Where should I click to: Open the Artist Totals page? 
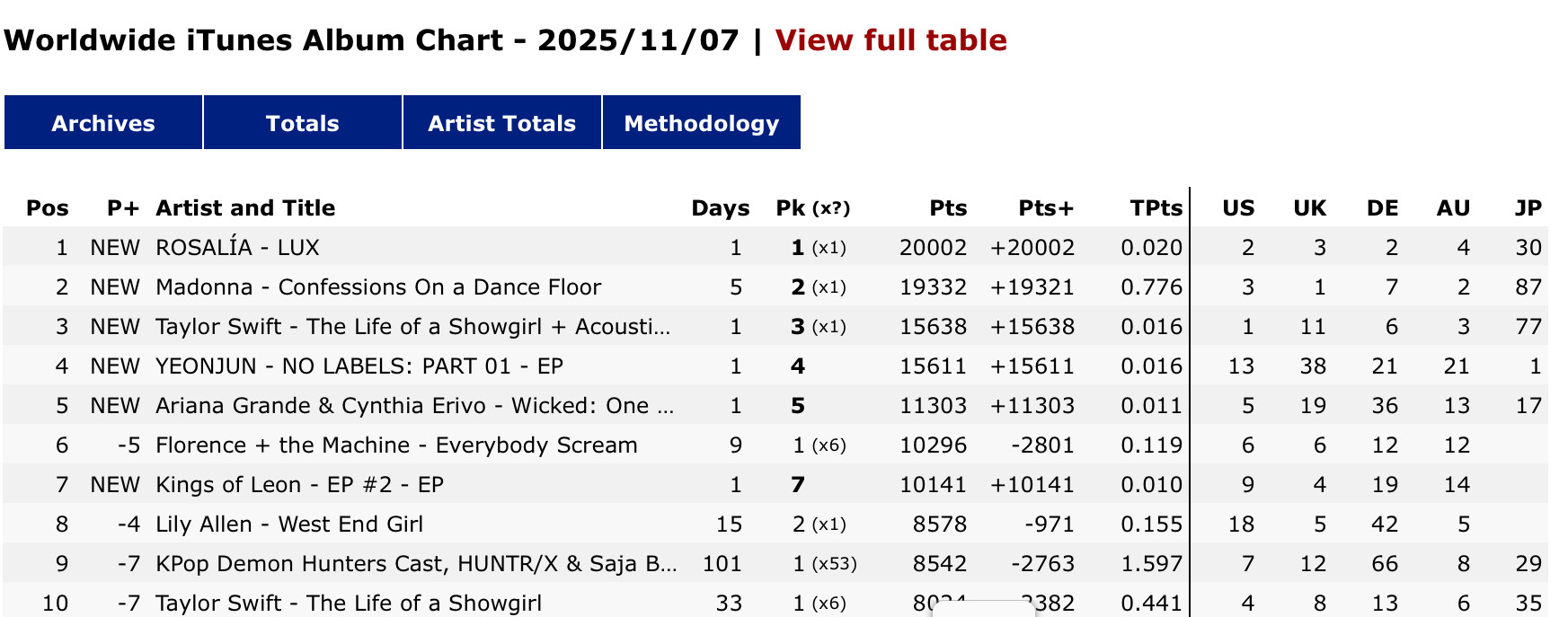(501, 123)
